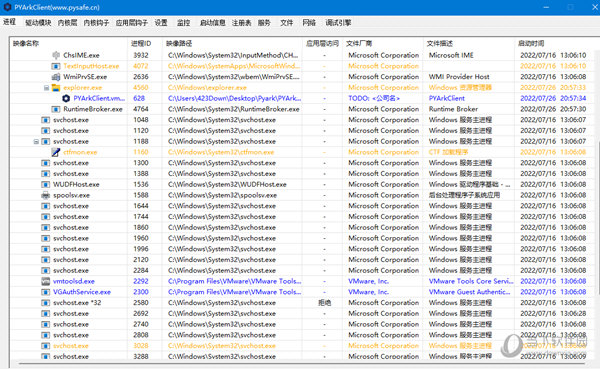Open the 驱动模块 tab
Screen dimensions: 600x369
pyautogui.click(x=38, y=23)
